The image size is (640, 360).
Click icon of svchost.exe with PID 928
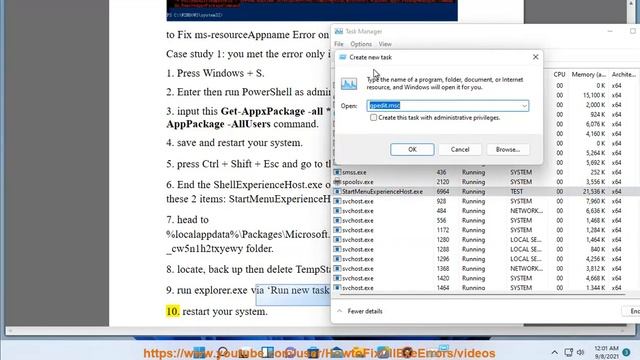click(337, 201)
